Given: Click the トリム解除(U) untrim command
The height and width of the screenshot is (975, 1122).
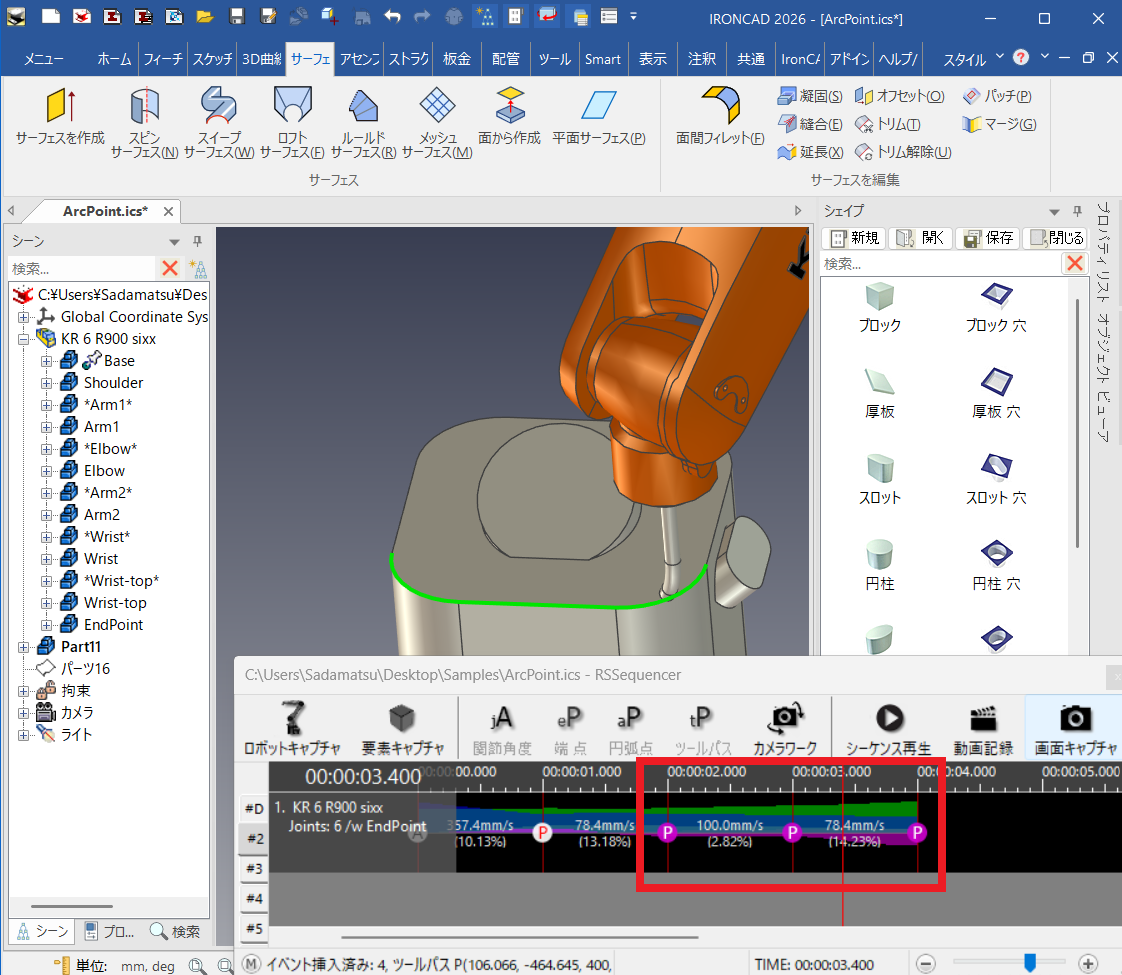Looking at the screenshot, I should tap(903, 152).
